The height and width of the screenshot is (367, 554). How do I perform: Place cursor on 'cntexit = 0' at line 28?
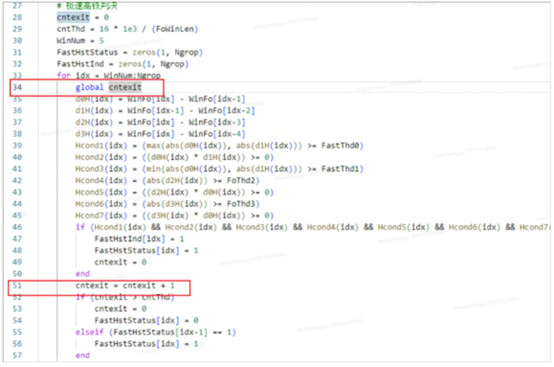coord(82,17)
